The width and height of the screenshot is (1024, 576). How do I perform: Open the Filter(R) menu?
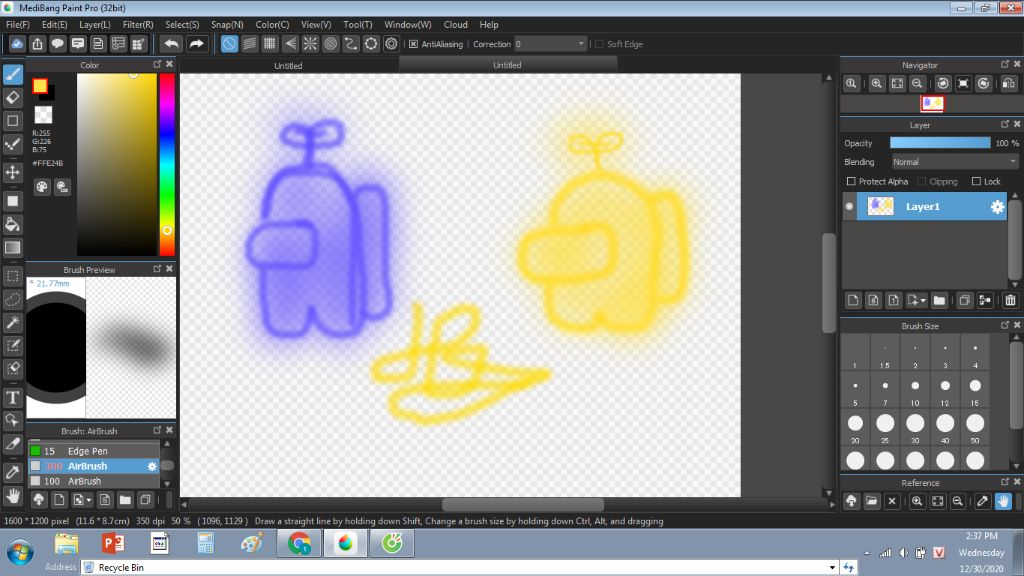tap(138, 25)
